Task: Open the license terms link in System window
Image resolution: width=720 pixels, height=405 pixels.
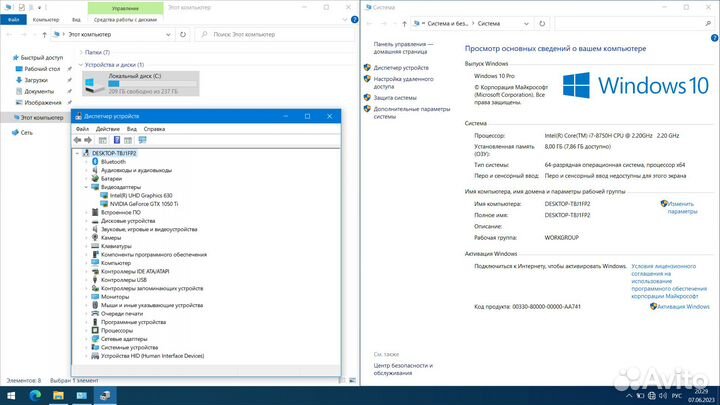Action: [669, 281]
